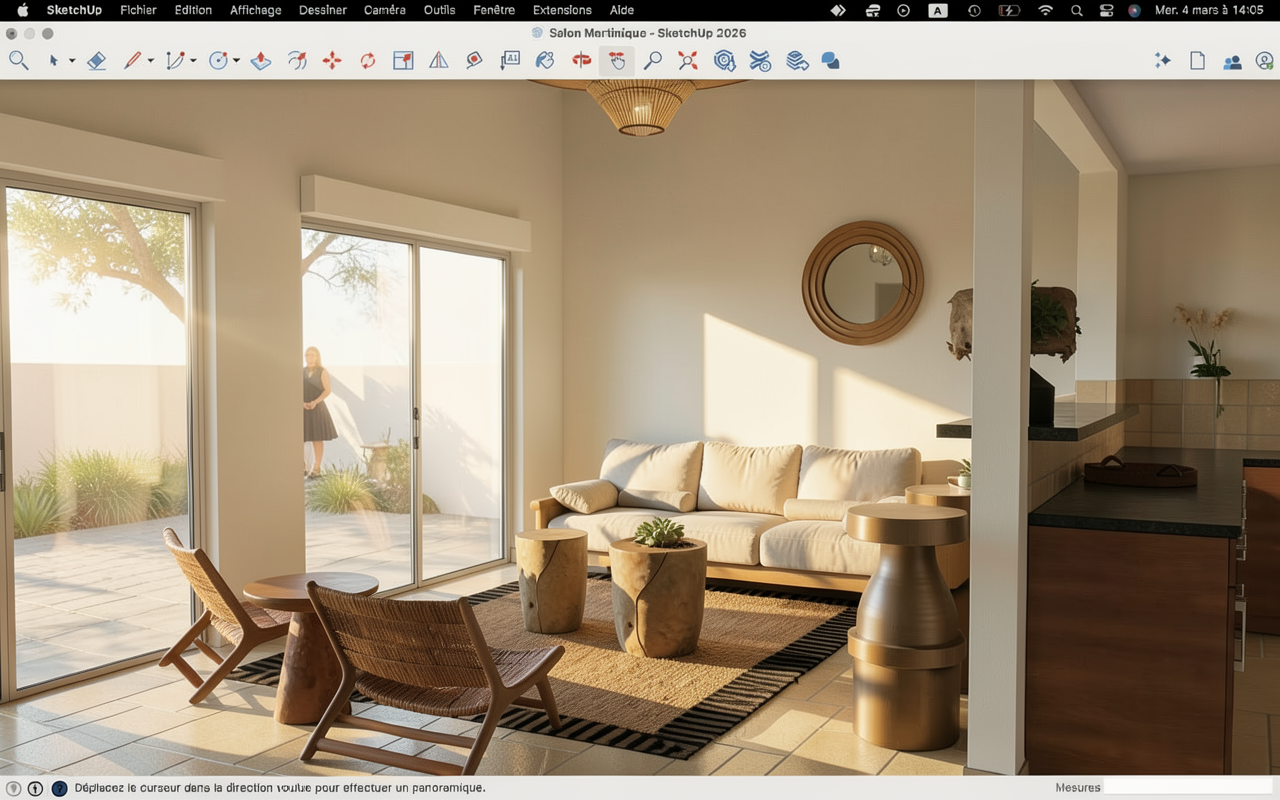Select the Eraser tool
Viewport: 1280px width, 800px height.
point(96,61)
